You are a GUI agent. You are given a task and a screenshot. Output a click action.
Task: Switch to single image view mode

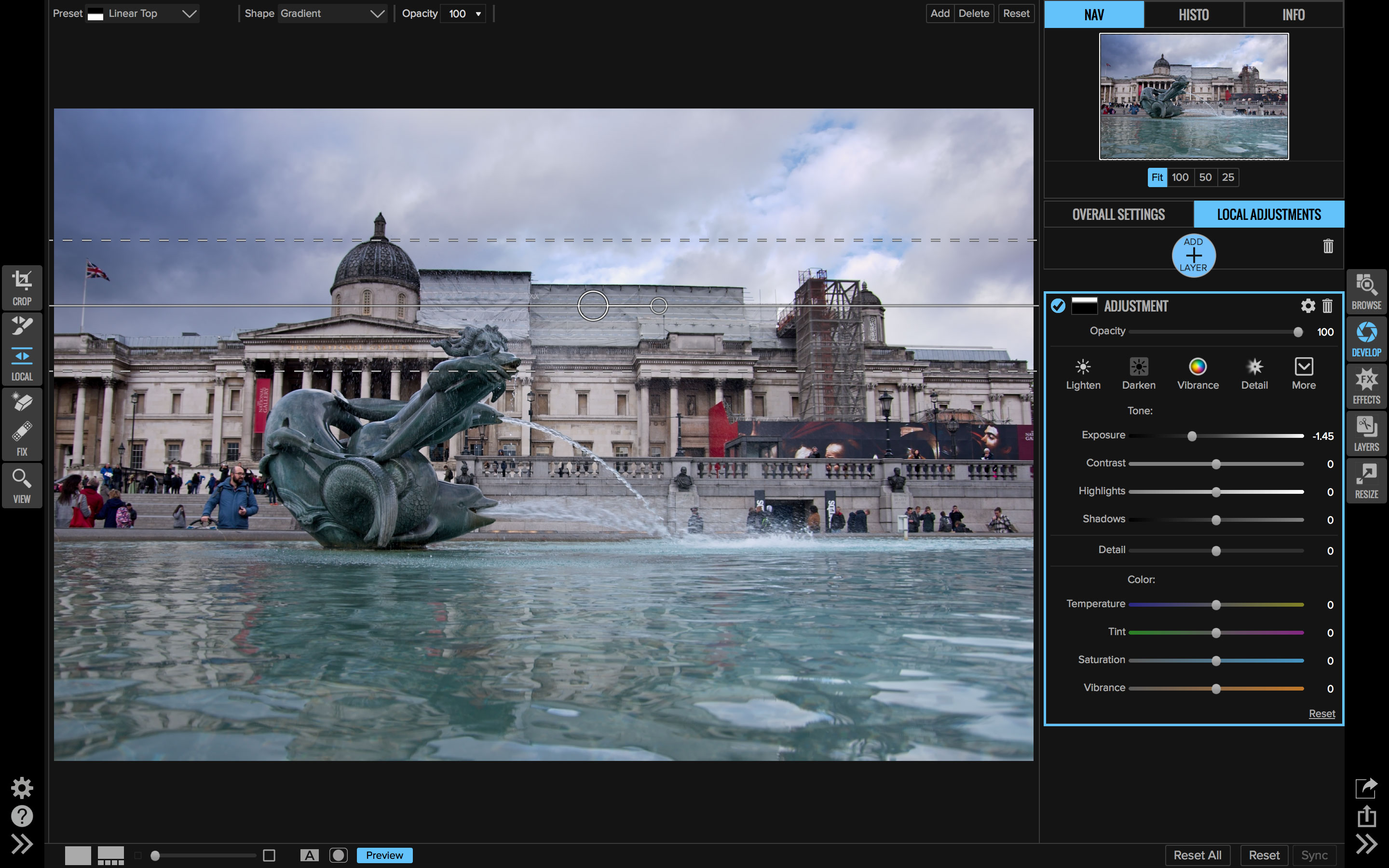click(78, 855)
